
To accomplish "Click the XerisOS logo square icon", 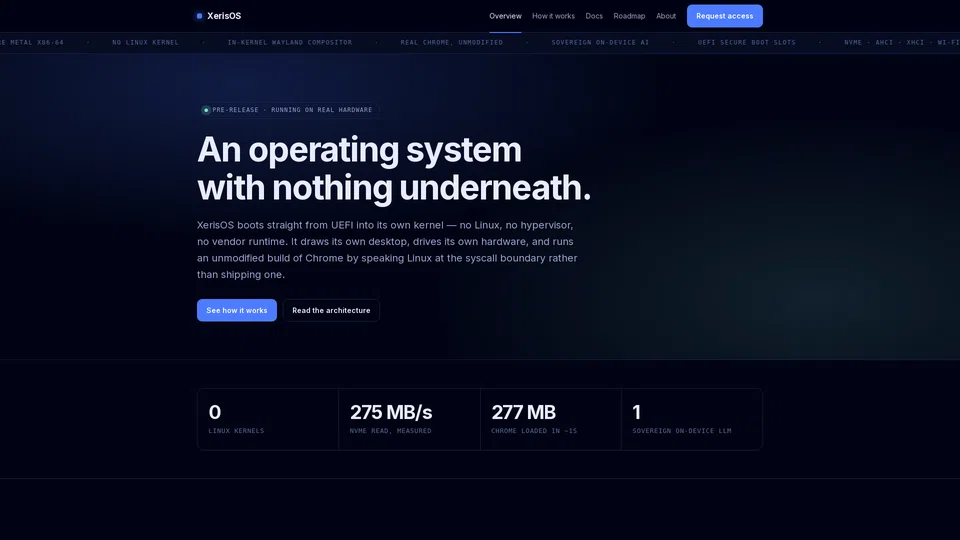I will coord(200,16).
